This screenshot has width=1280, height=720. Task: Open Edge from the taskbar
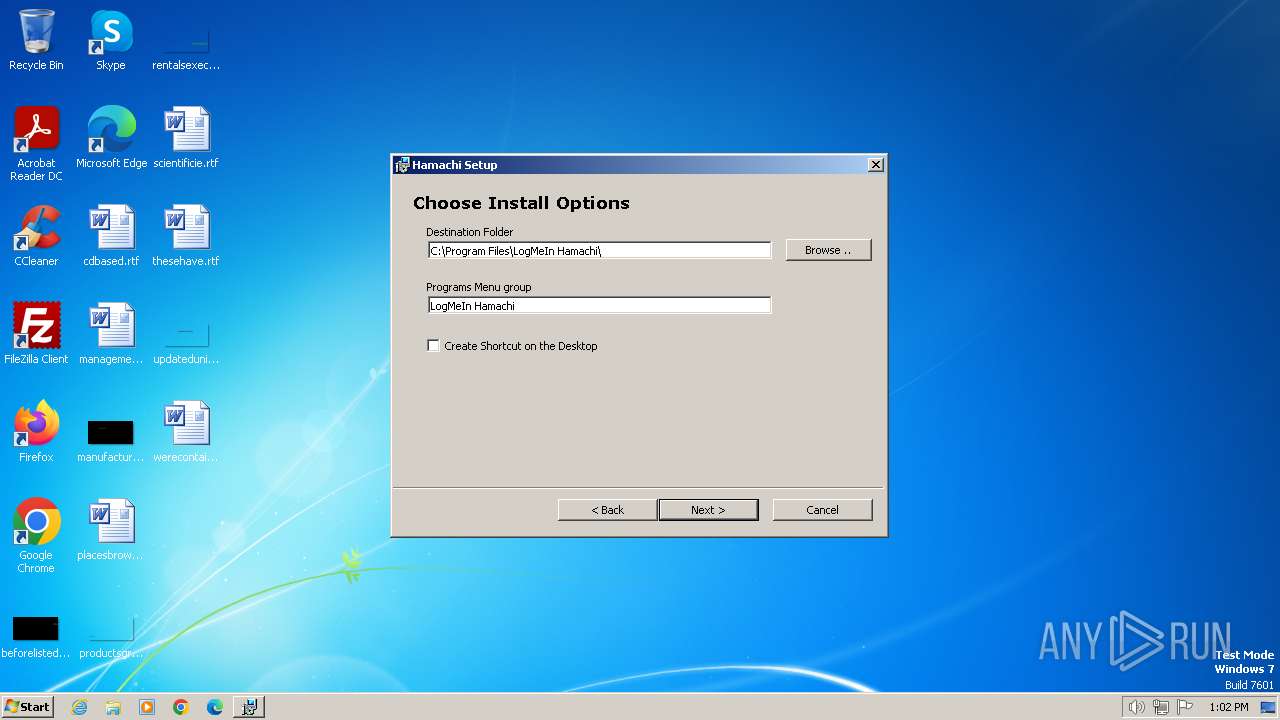click(x=215, y=707)
